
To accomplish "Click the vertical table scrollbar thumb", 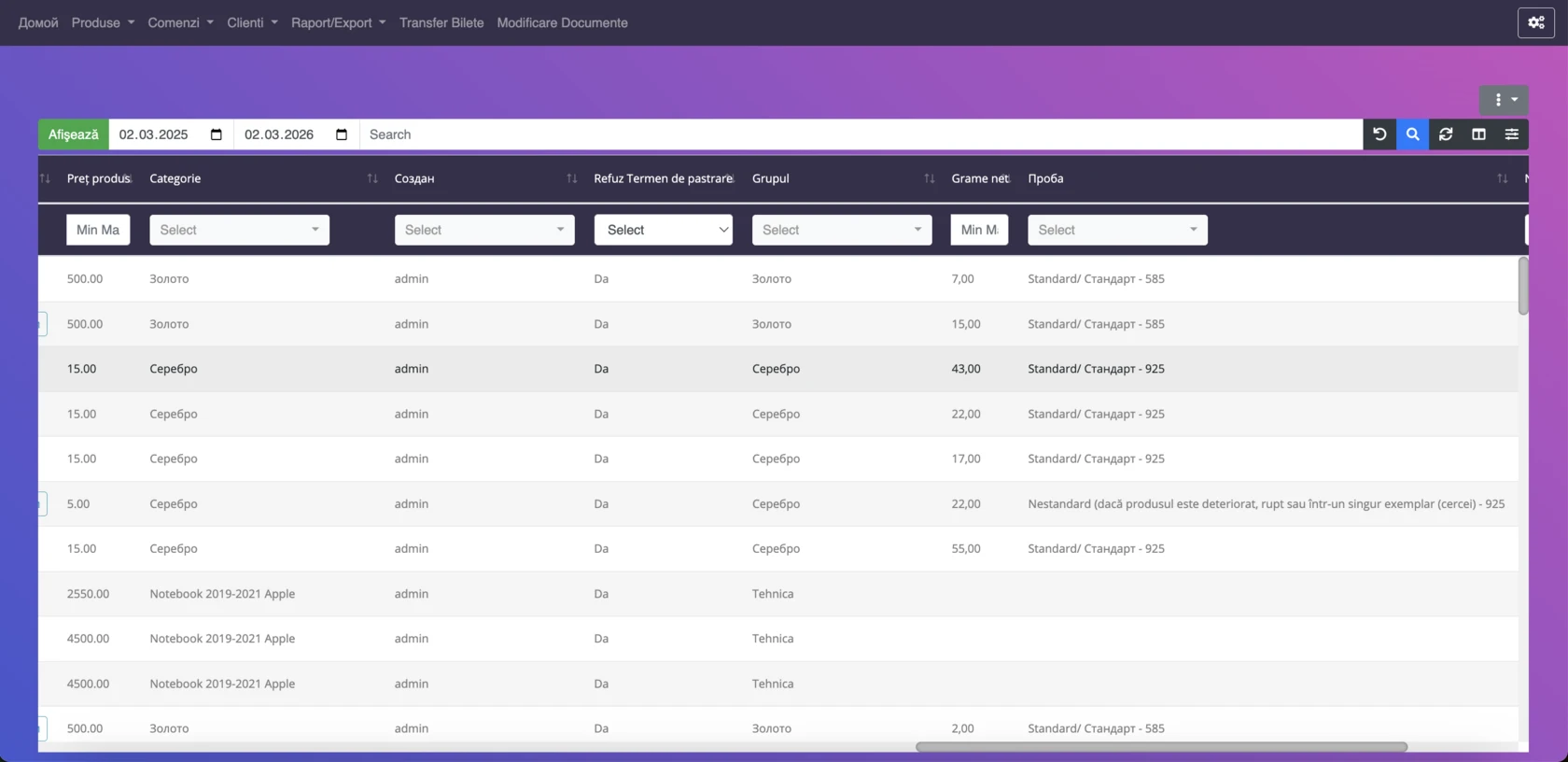I will [x=1523, y=286].
